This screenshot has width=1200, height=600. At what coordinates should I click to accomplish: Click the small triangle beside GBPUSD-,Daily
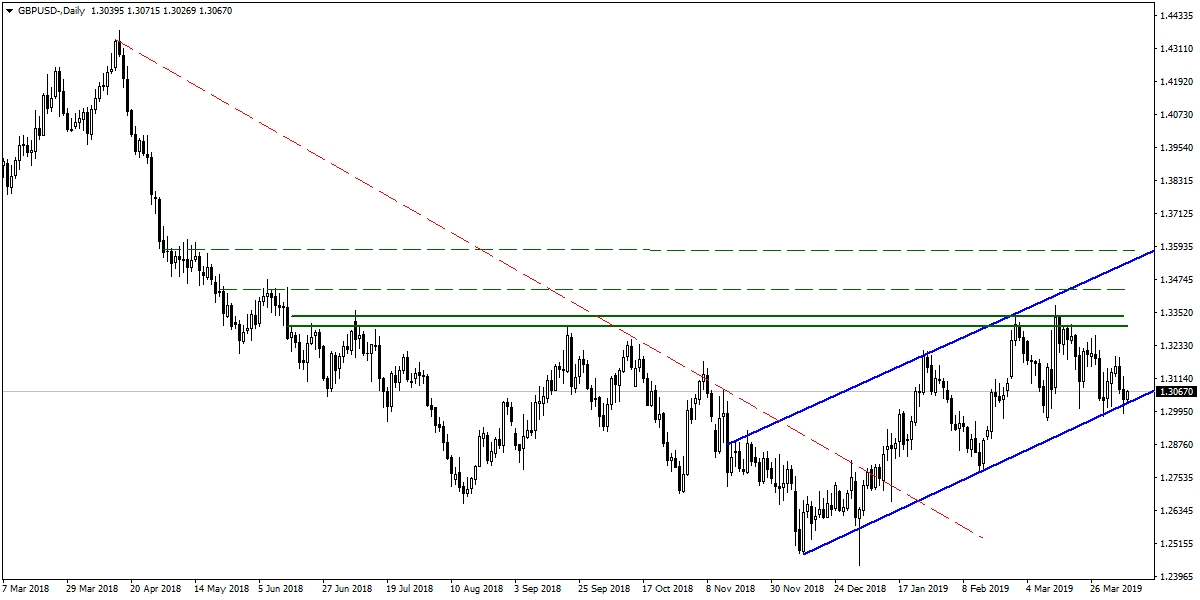point(9,9)
